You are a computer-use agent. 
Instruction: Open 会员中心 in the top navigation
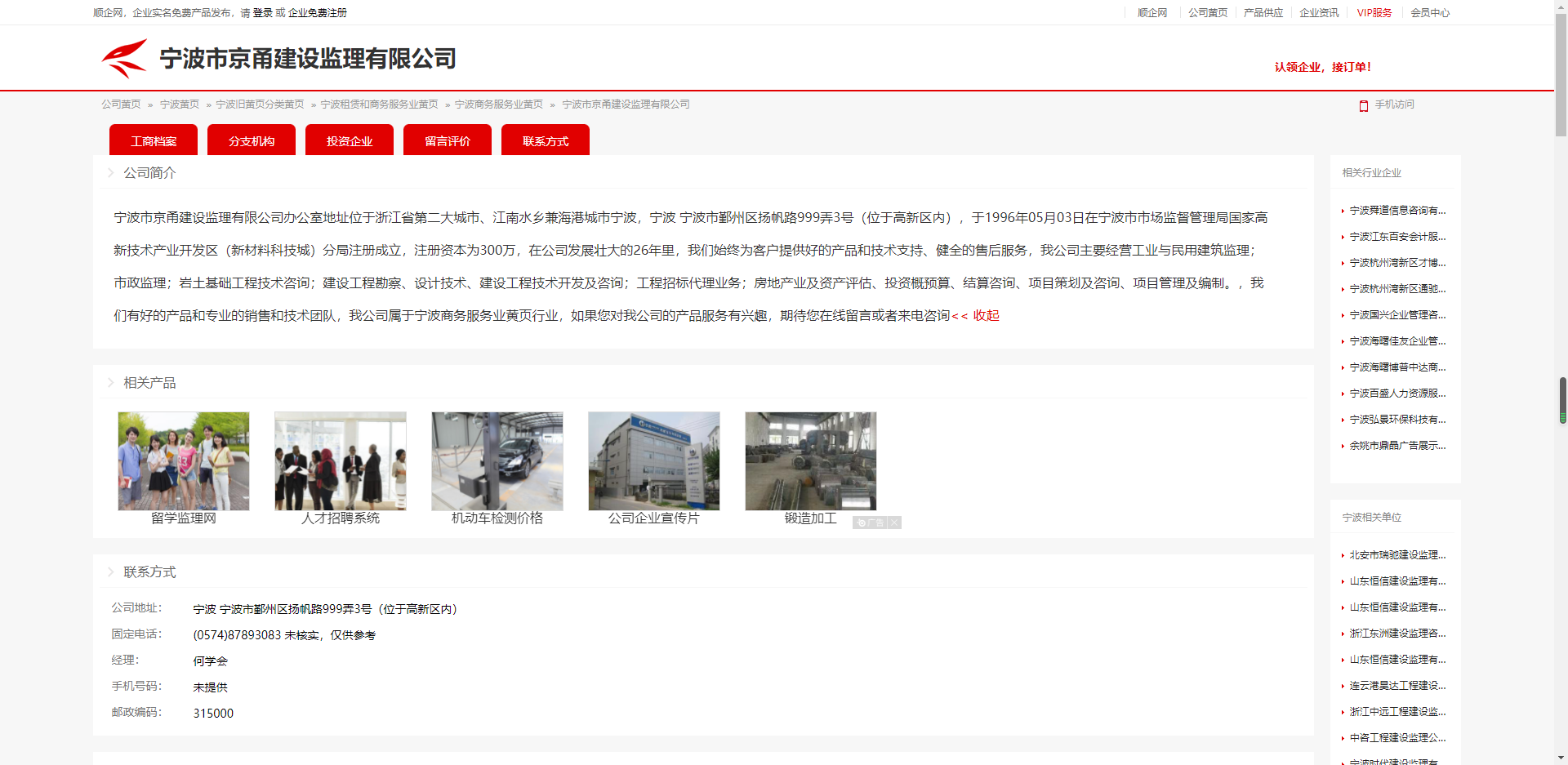[1430, 13]
